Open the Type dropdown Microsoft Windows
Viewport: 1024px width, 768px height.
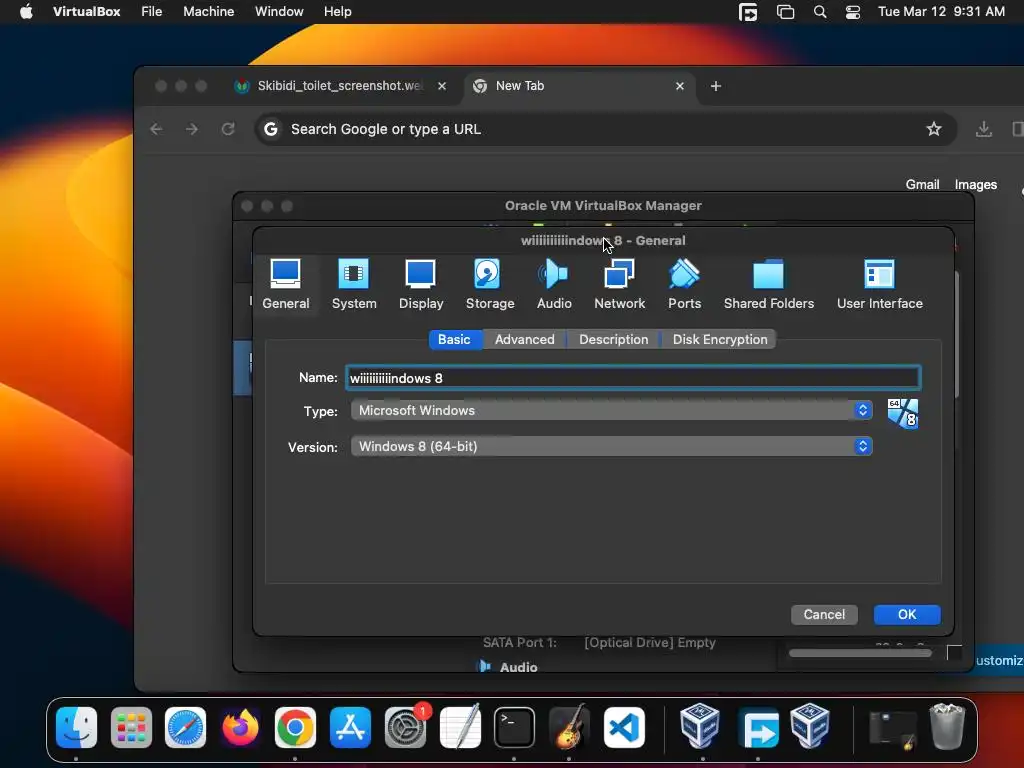[611, 410]
